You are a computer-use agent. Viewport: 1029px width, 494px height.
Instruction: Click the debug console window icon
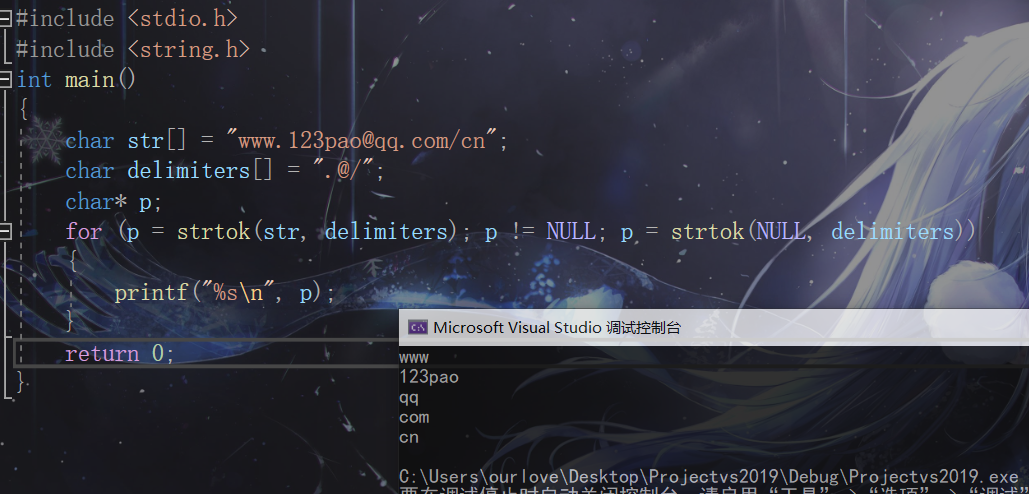417,327
